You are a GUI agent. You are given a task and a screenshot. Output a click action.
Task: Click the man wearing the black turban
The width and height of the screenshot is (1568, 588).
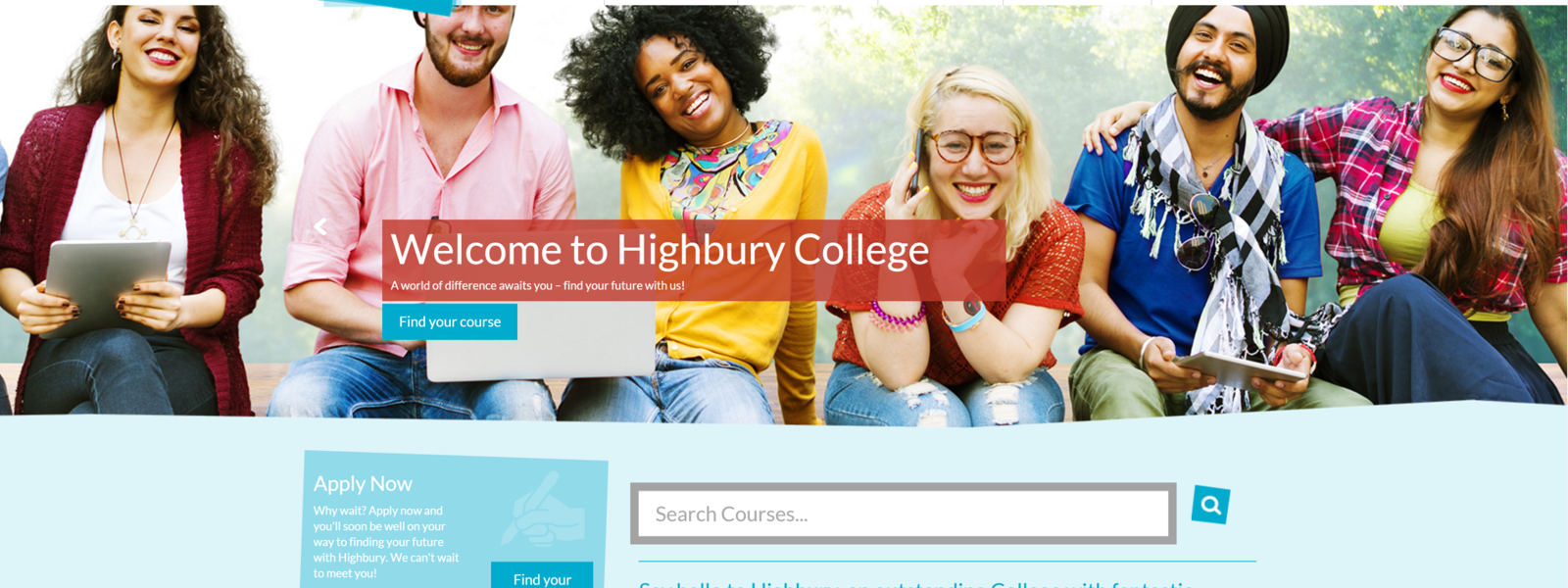[1205, 216]
